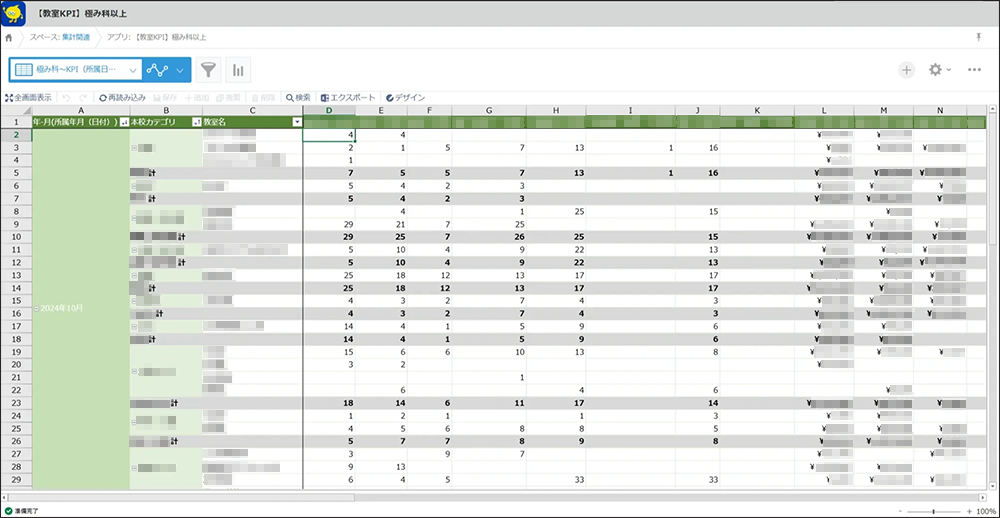Click cell H29 showing 33
This screenshot has height=518, width=1000.
tap(556, 479)
